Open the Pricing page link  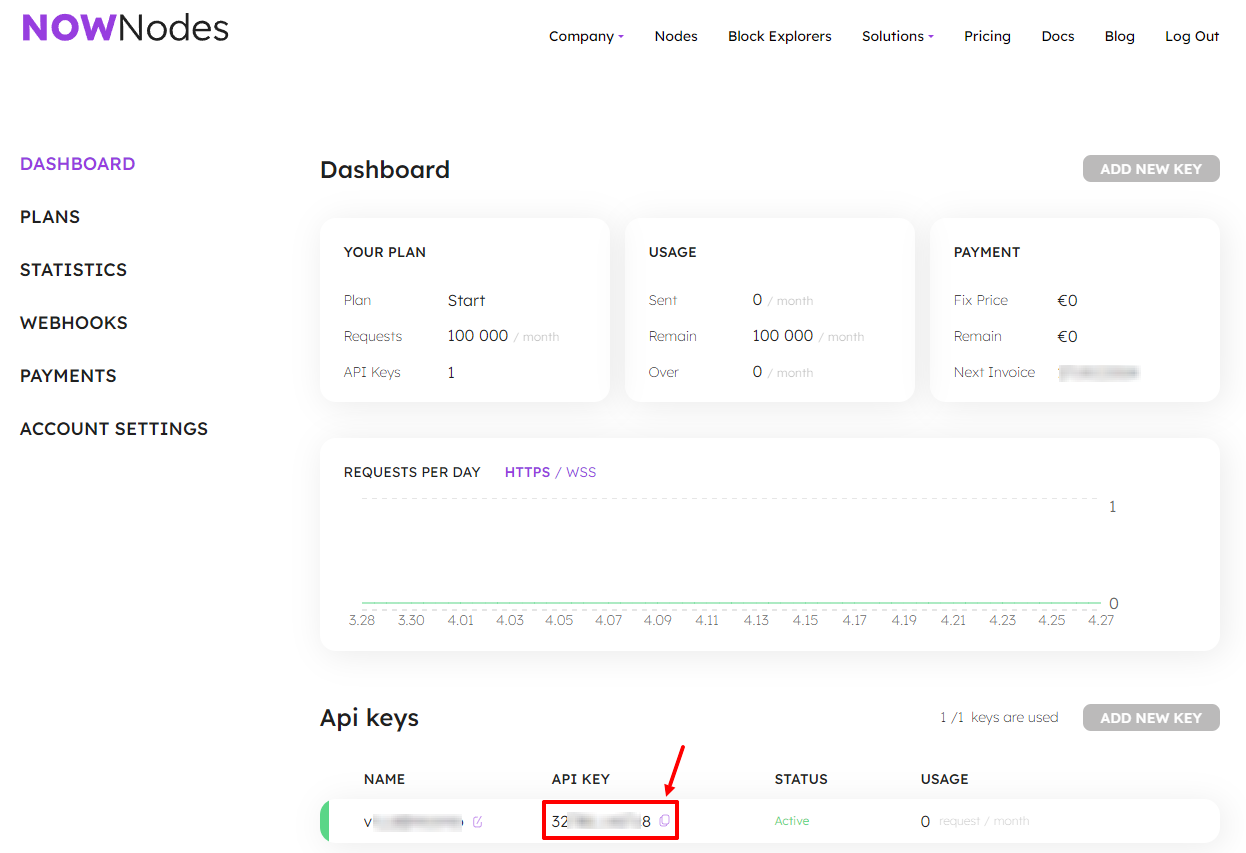[987, 36]
